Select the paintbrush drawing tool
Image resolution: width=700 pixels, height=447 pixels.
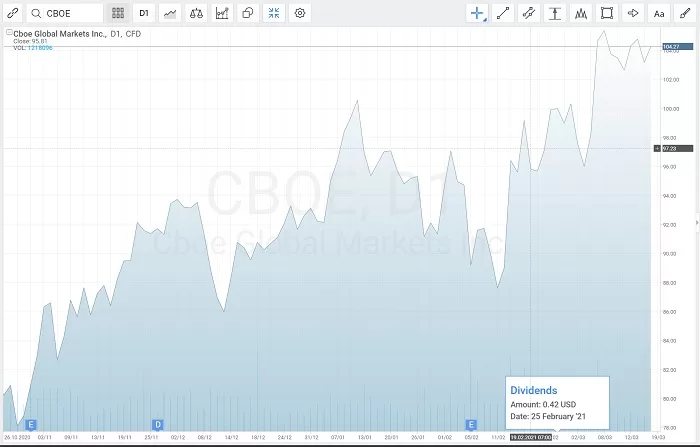[x=685, y=13]
